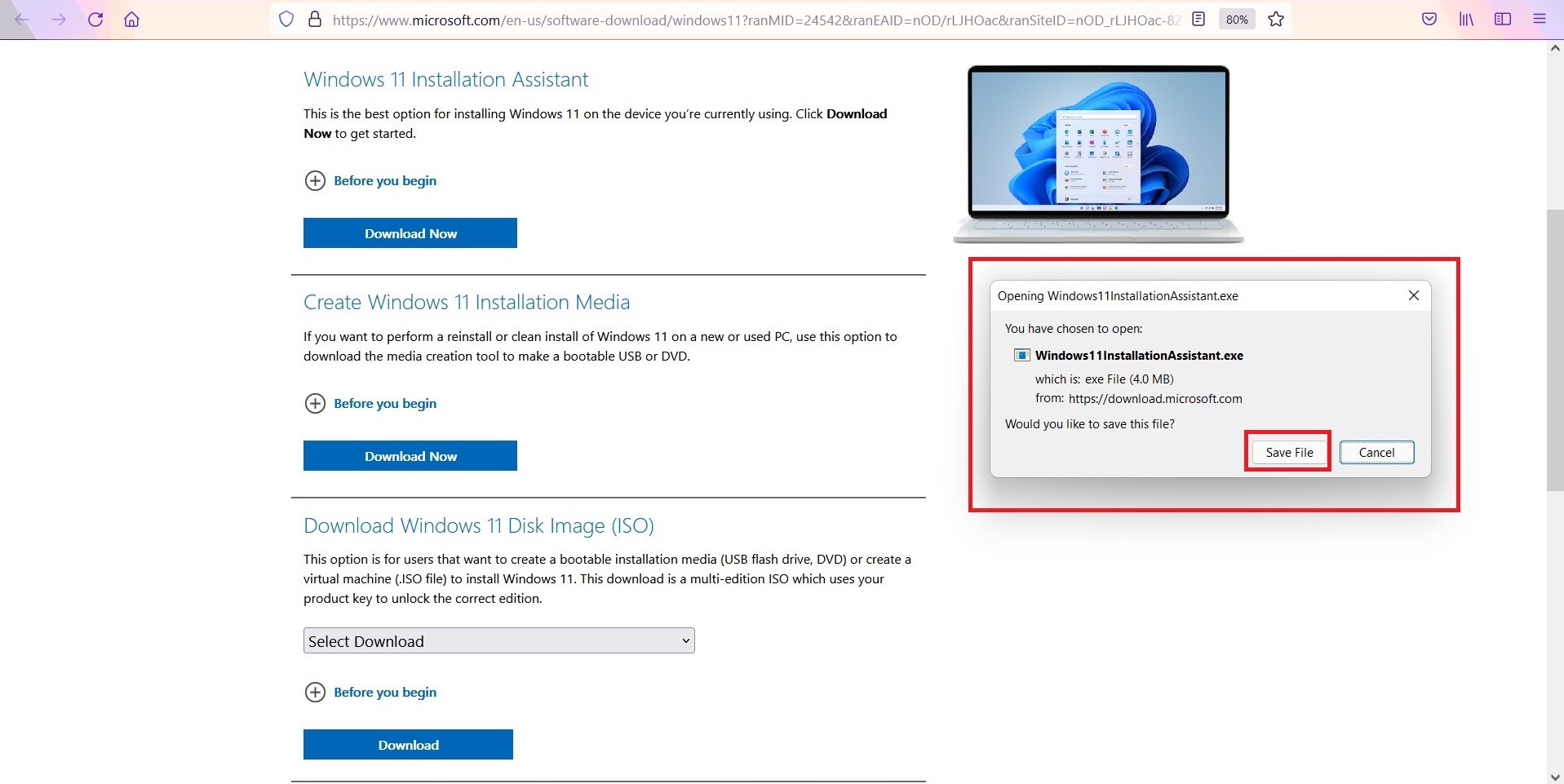Screen dimensions: 1564x784
Task: Expand Before you begin under Disk Image ISO
Action: [x=370, y=692]
